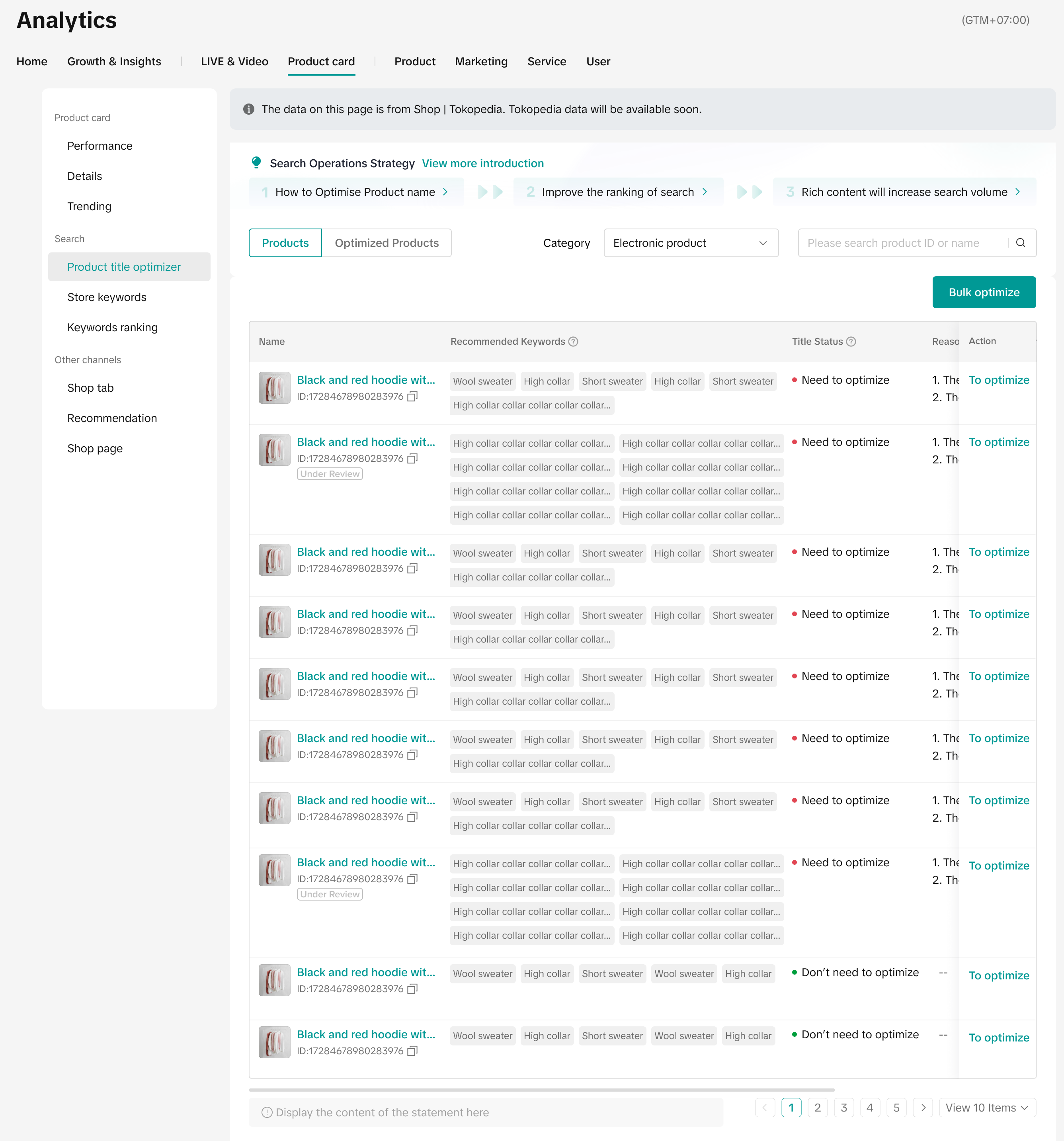1064x1141 pixels.
Task: Click Recommended Keywords help icon
Action: [x=573, y=342]
